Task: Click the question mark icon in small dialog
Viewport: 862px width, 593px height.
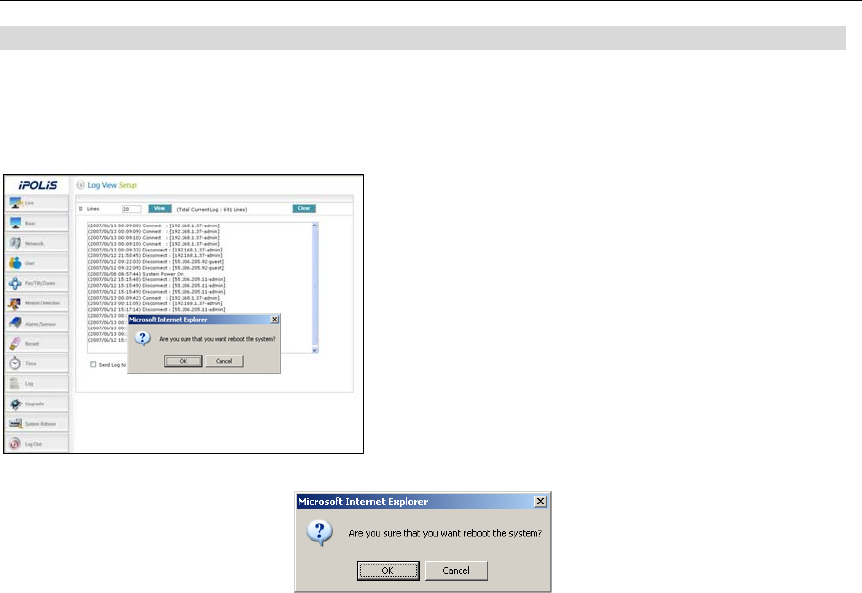Action: 142,338
